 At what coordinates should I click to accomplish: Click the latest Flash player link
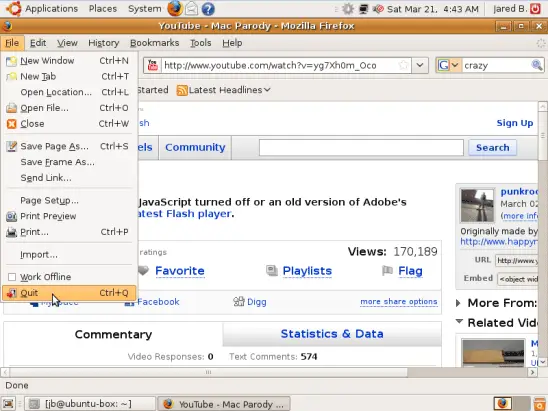185,214
